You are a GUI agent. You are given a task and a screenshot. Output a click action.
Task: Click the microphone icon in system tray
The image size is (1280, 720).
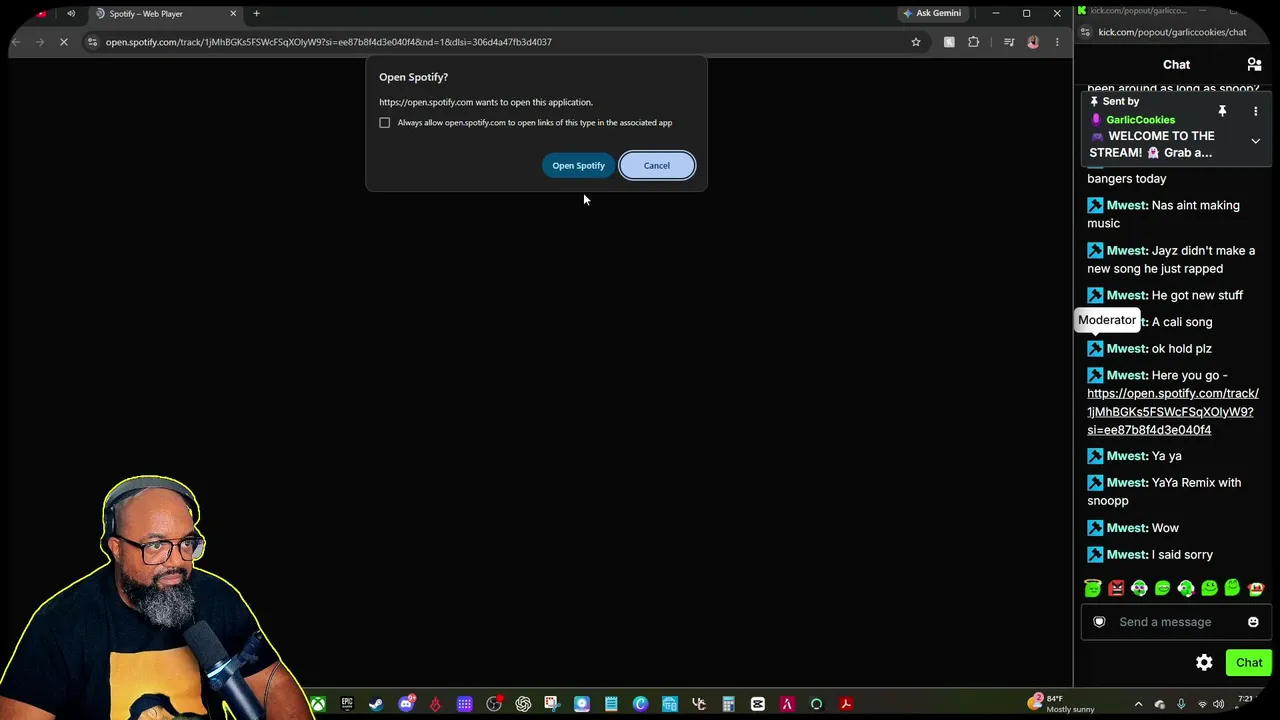(x=1181, y=704)
